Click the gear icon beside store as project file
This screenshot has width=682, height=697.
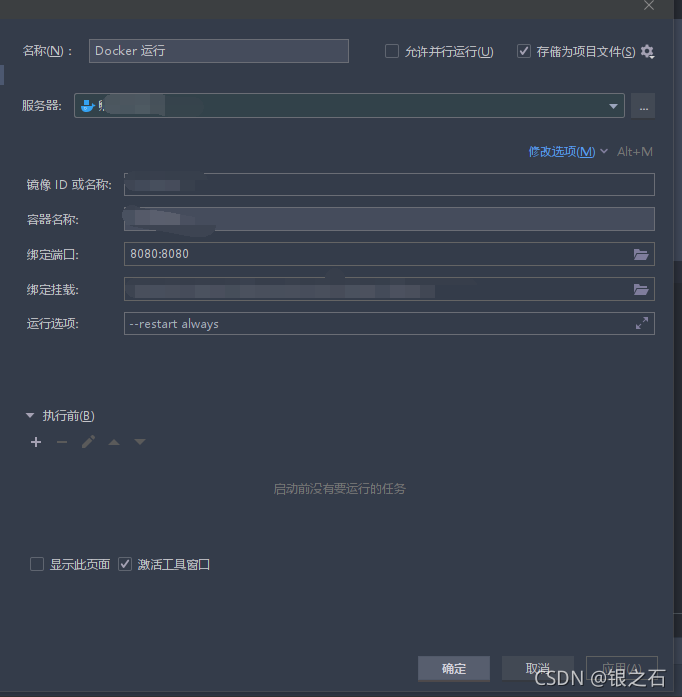[647, 52]
